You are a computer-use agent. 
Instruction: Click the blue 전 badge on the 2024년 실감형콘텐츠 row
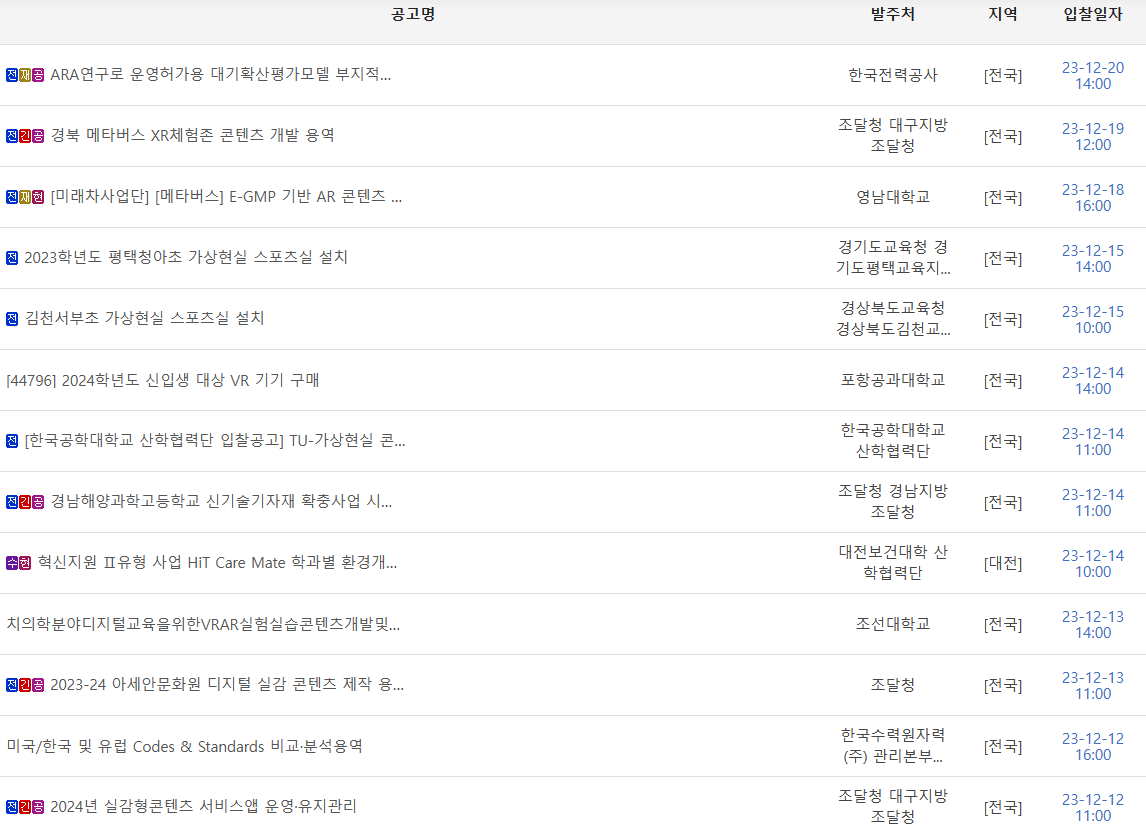[x=12, y=807]
